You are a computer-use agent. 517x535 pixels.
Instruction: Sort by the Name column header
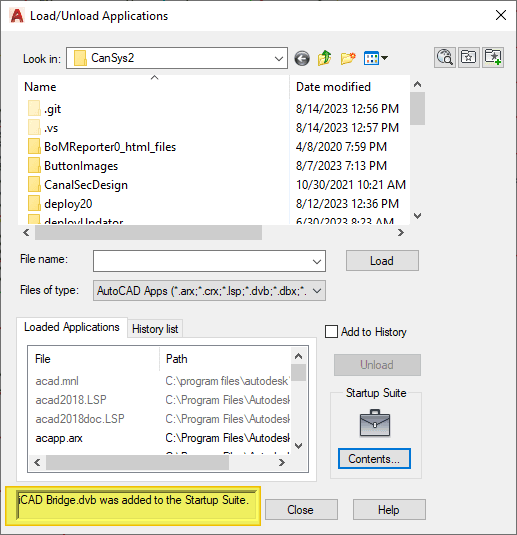point(154,87)
